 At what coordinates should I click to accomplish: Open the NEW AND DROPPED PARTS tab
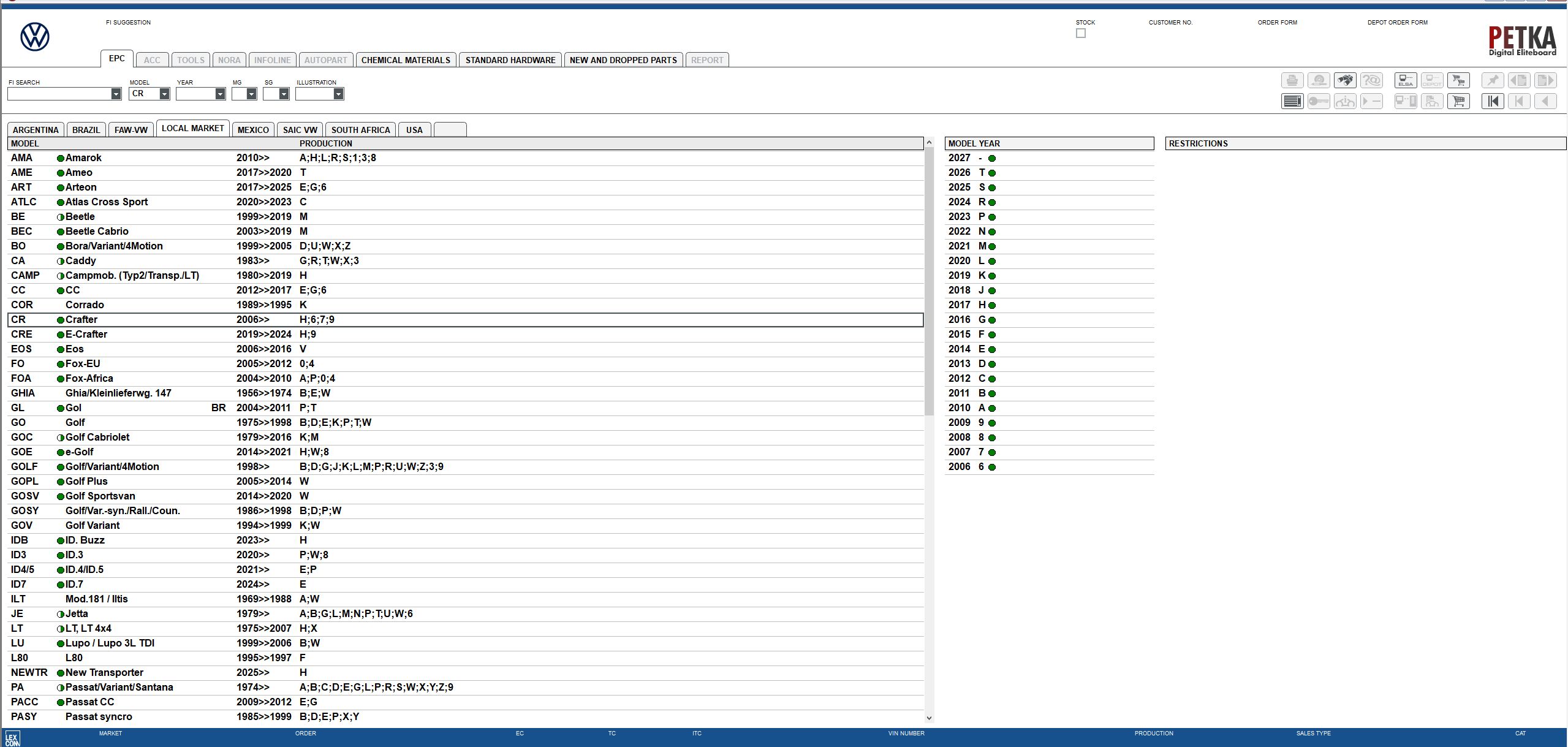623,60
